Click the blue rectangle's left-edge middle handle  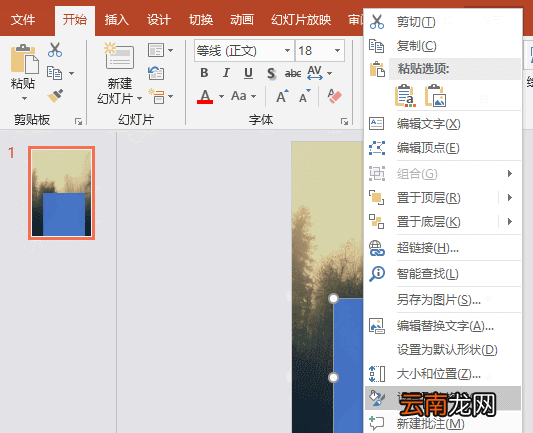point(333,377)
